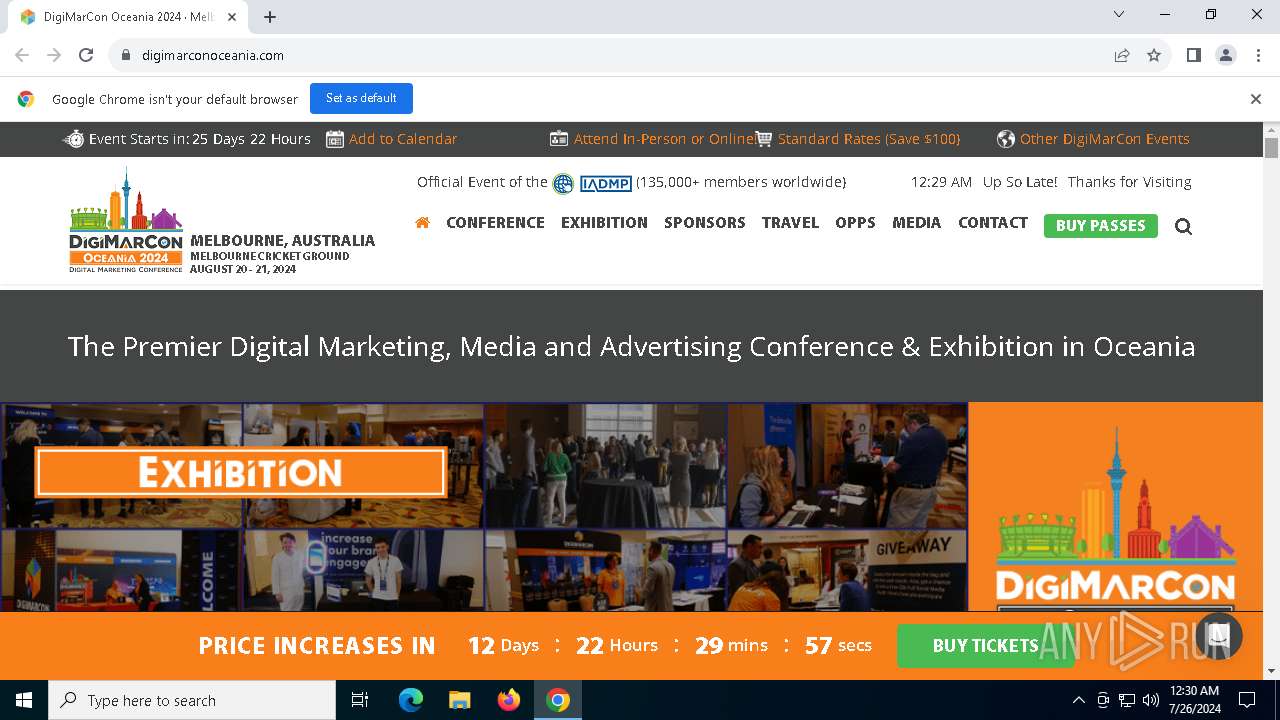The height and width of the screenshot is (720, 1280).
Task: Click the 'MELBOURNE, AUSTRALIA' heading text
Action: (x=282, y=241)
